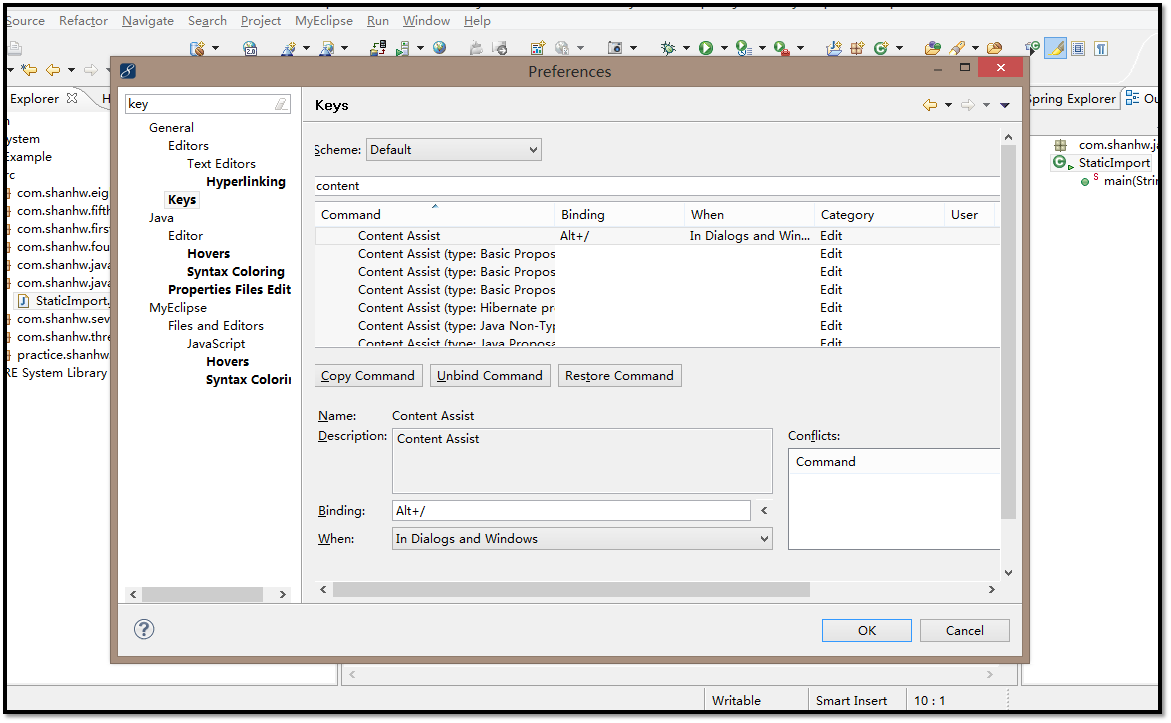Open the MyEclipse menu

(323, 21)
